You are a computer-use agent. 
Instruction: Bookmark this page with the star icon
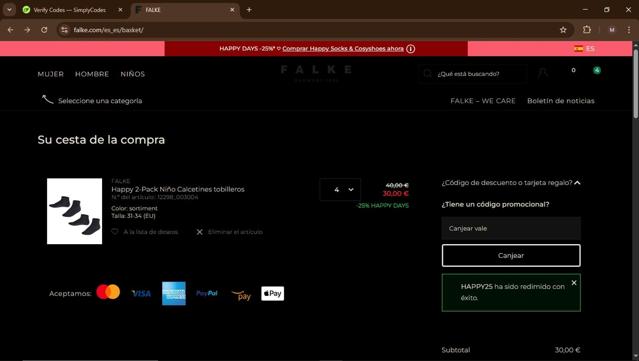(563, 30)
